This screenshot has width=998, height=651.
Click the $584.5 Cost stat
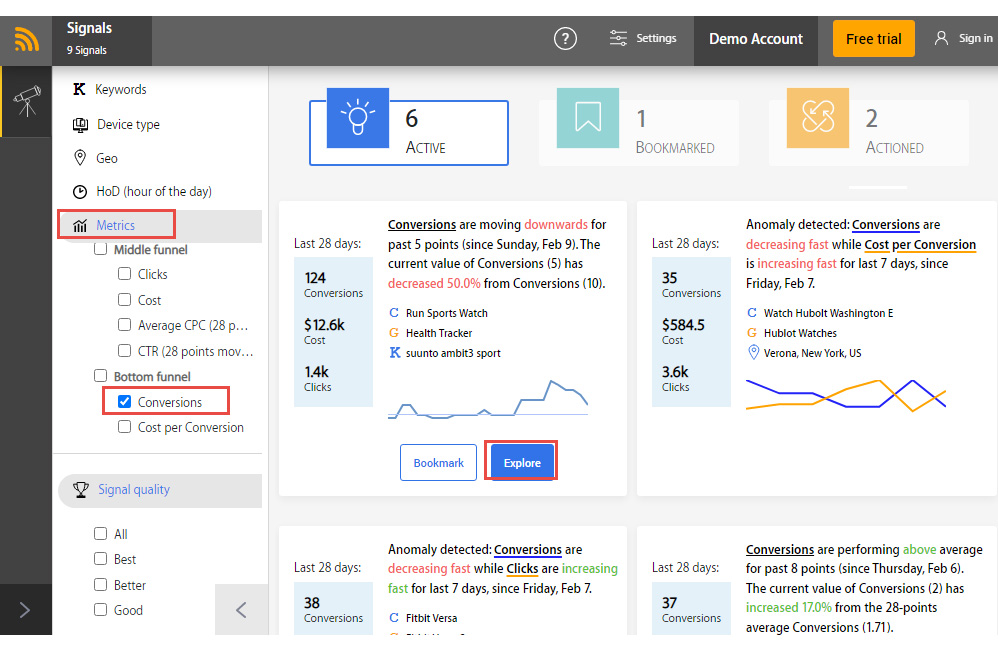[x=683, y=332]
